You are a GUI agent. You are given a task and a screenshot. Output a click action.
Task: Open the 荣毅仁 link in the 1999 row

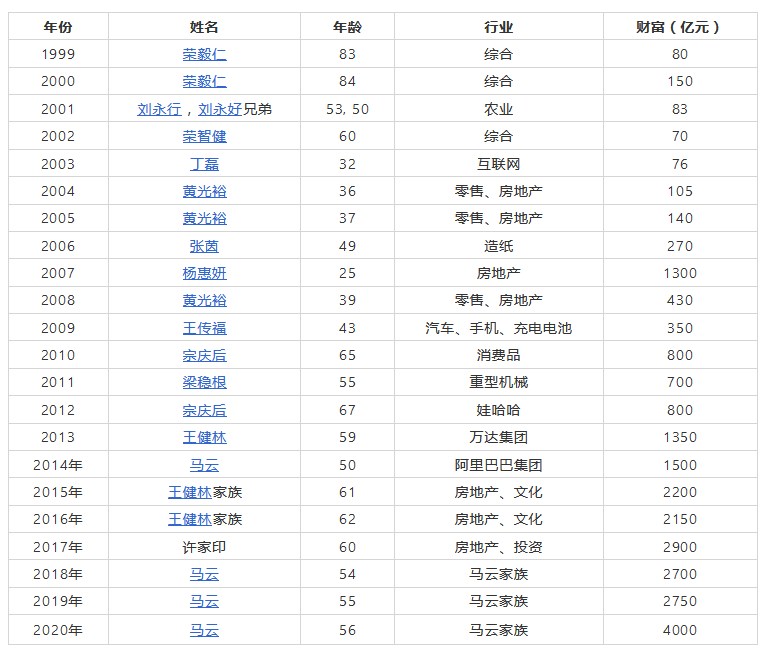point(204,54)
